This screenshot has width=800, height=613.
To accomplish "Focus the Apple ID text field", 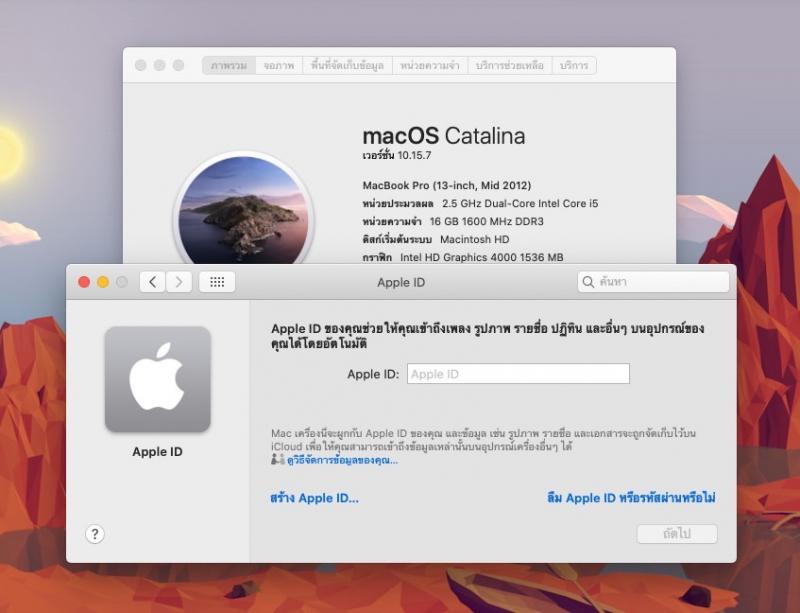I will click(x=518, y=374).
